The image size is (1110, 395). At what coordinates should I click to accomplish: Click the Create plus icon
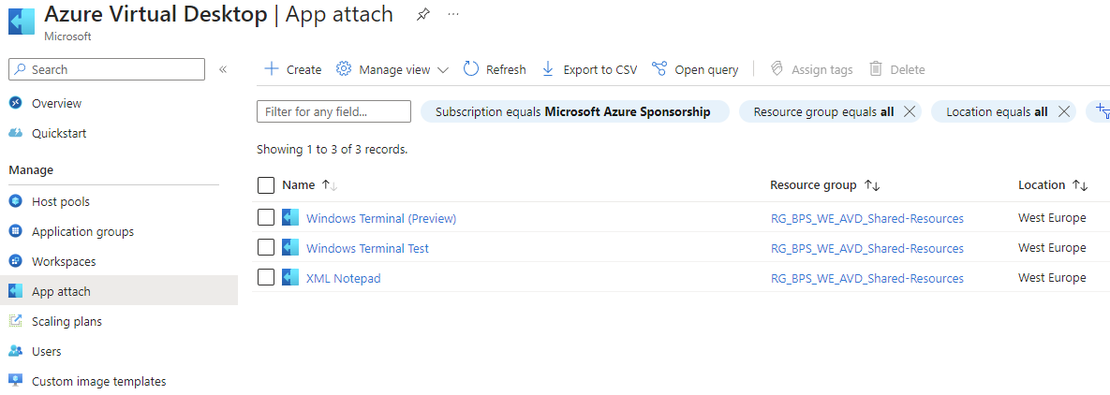pyautogui.click(x=271, y=69)
